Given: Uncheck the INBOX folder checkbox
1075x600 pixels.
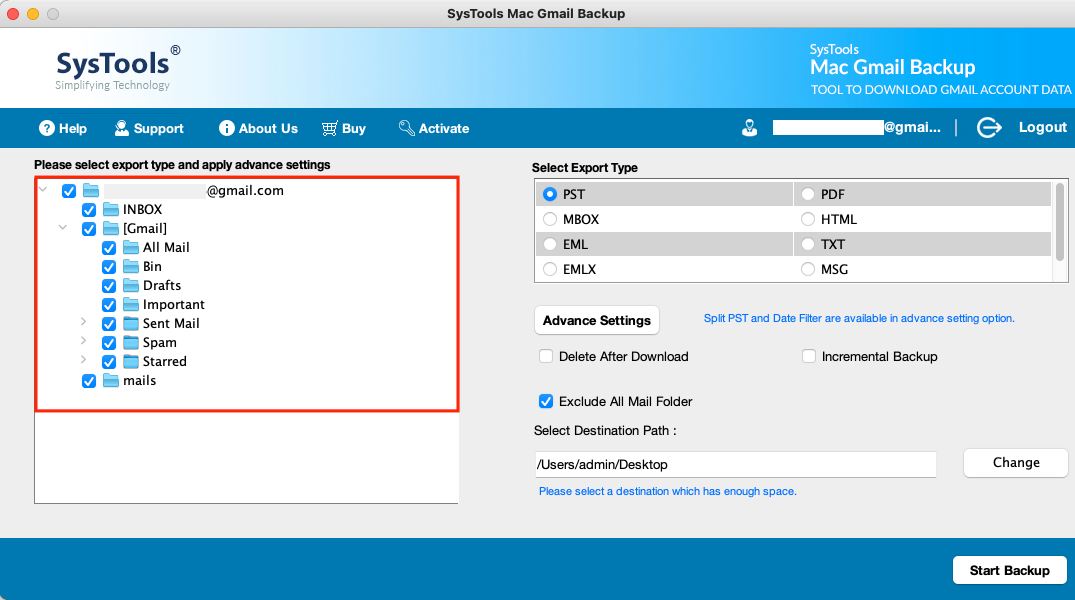Looking at the screenshot, I should coord(89,210).
